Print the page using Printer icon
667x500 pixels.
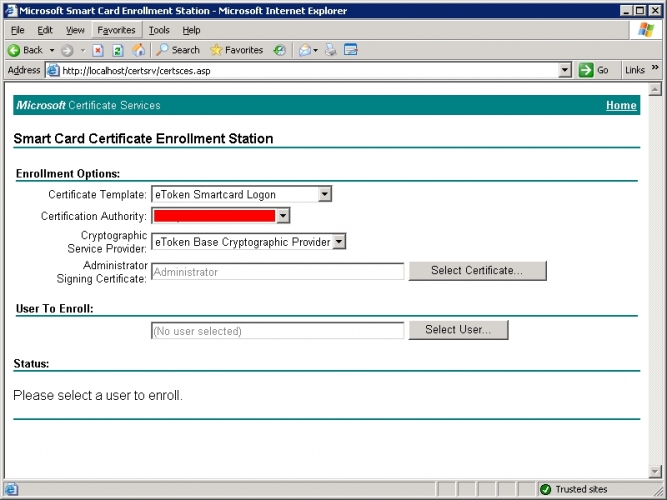[331, 50]
